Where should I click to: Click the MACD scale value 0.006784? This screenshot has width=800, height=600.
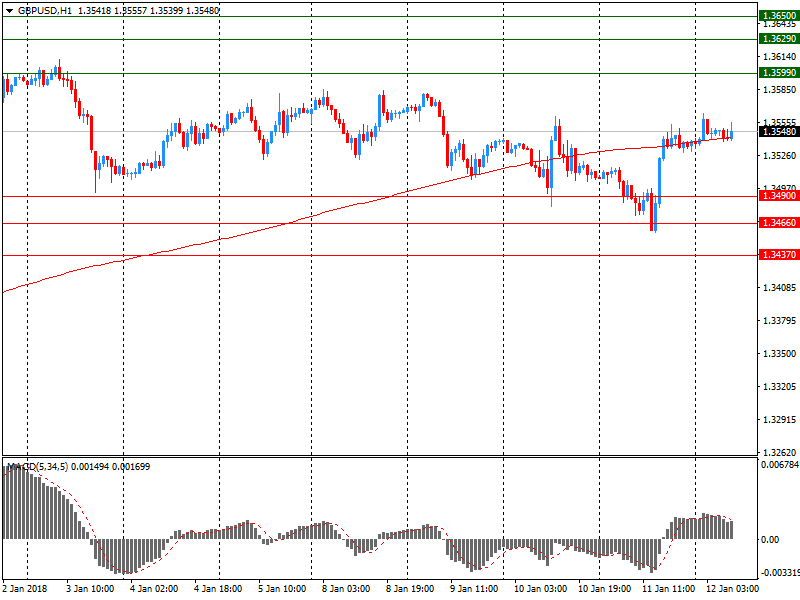pos(780,465)
